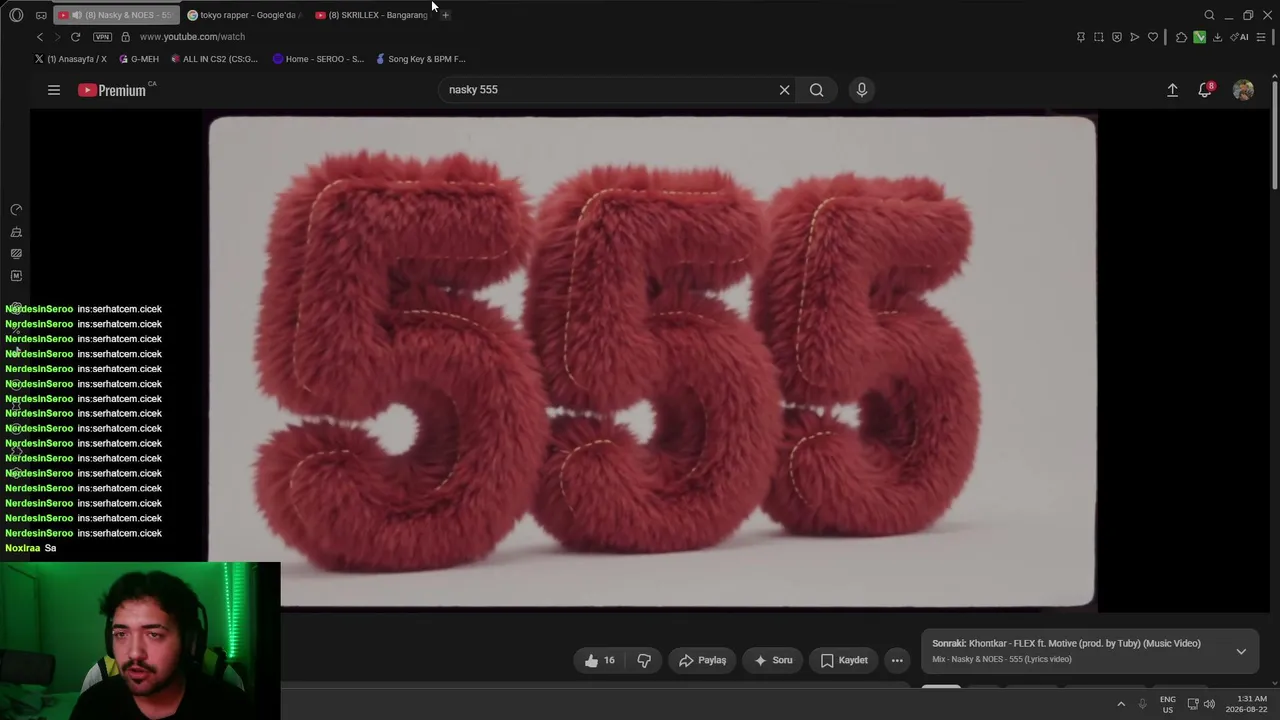The width and height of the screenshot is (1280, 720).
Task: Click the taskbar microphone icon
Action: pyautogui.click(x=1143, y=704)
